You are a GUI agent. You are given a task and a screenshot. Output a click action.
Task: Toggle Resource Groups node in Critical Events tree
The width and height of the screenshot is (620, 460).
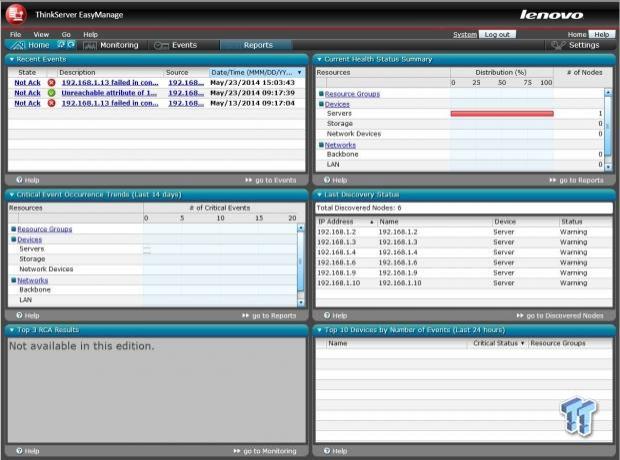tap(13, 229)
